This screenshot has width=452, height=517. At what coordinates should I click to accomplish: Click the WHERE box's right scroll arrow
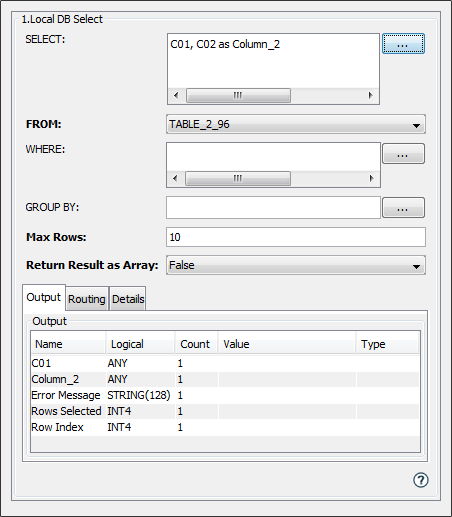(x=371, y=178)
